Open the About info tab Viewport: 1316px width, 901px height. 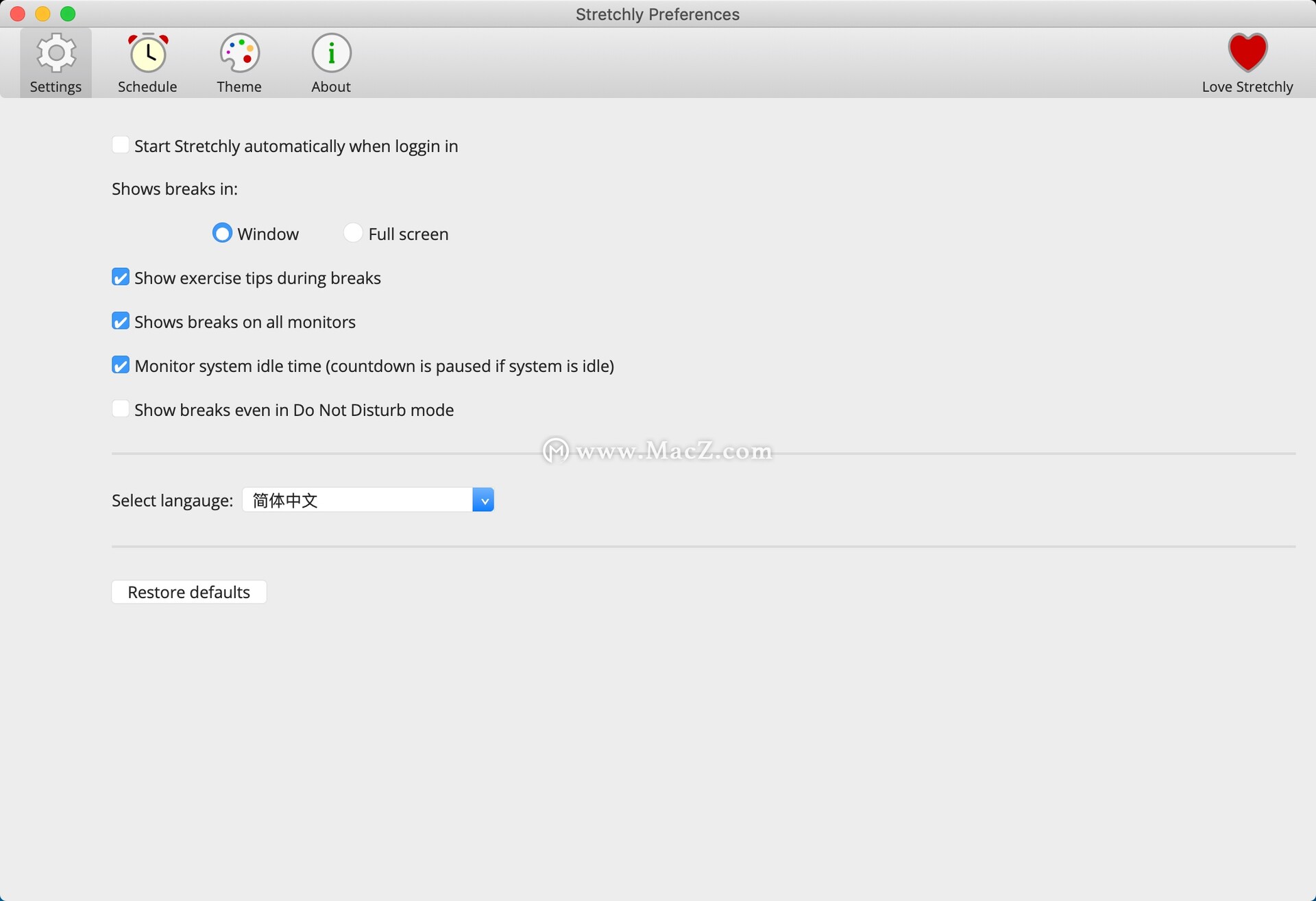click(x=331, y=63)
